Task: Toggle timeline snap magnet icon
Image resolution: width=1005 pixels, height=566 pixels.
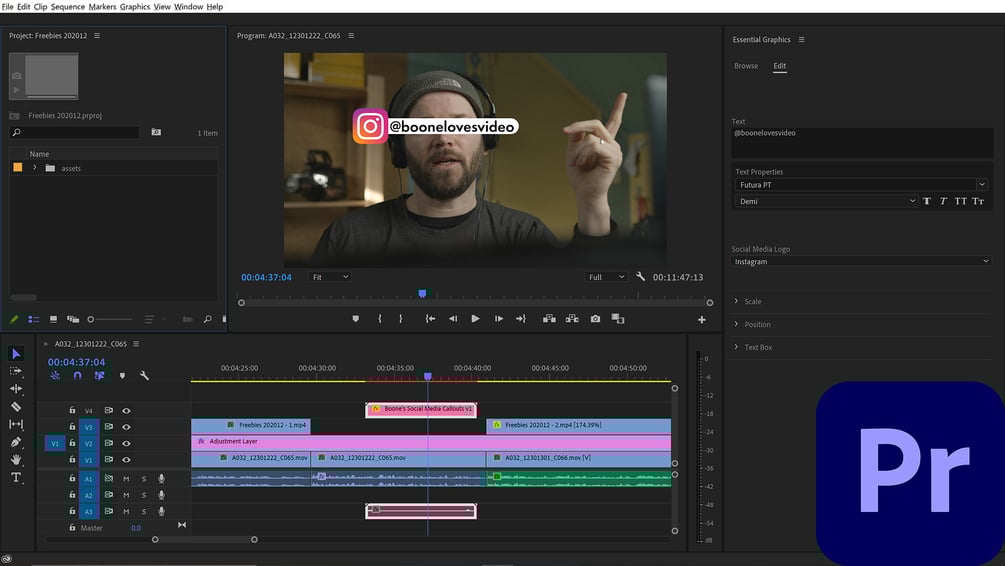Action: pyautogui.click(x=78, y=376)
